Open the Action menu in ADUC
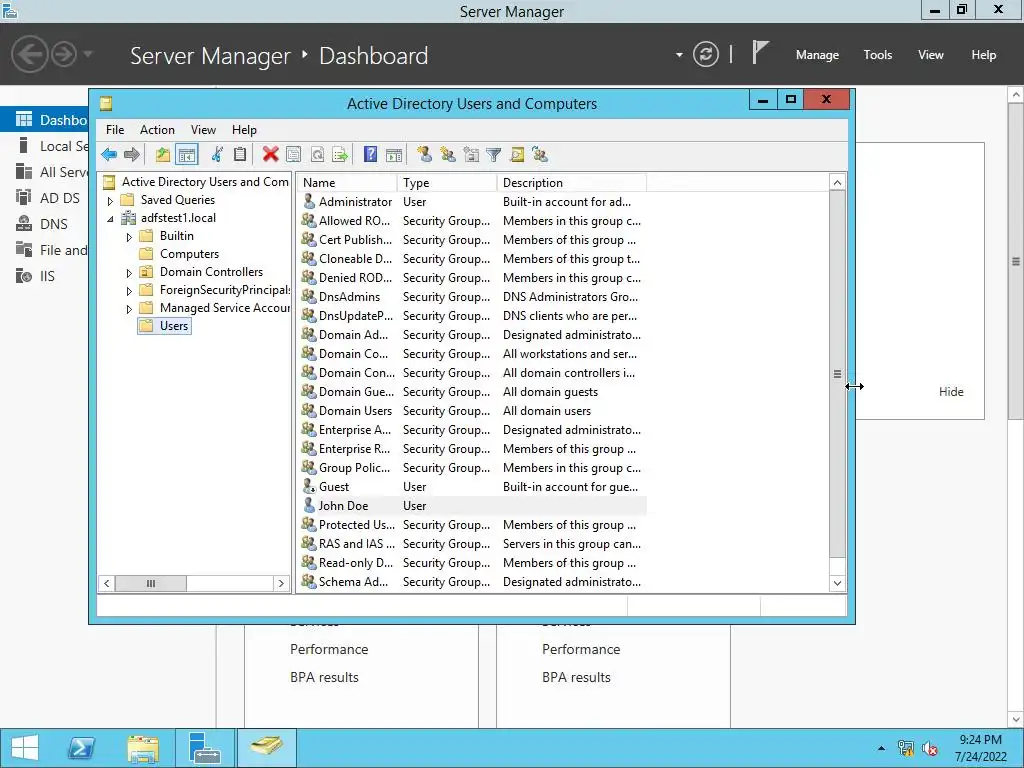Image resolution: width=1024 pixels, height=768 pixels. [157, 130]
